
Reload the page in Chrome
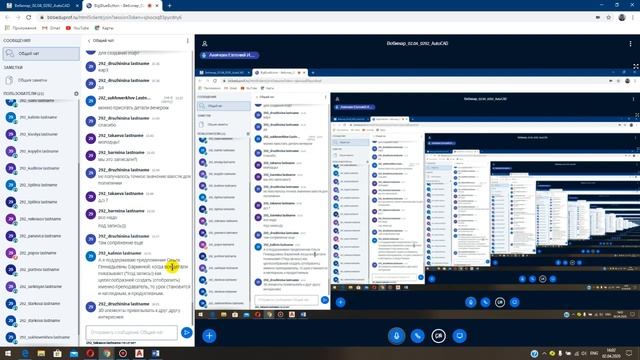[x=29, y=18]
